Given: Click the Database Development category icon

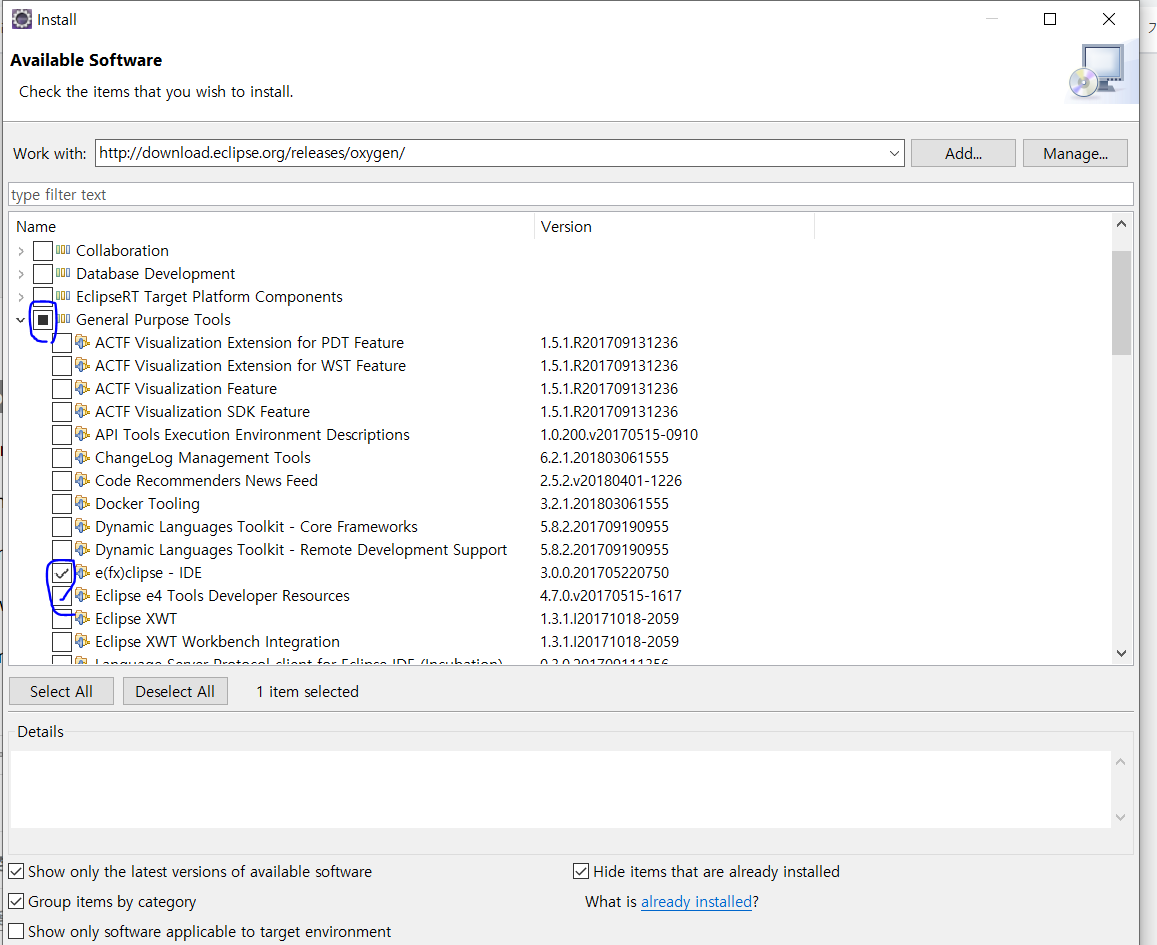Looking at the screenshot, I should click(x=63, y=273).
